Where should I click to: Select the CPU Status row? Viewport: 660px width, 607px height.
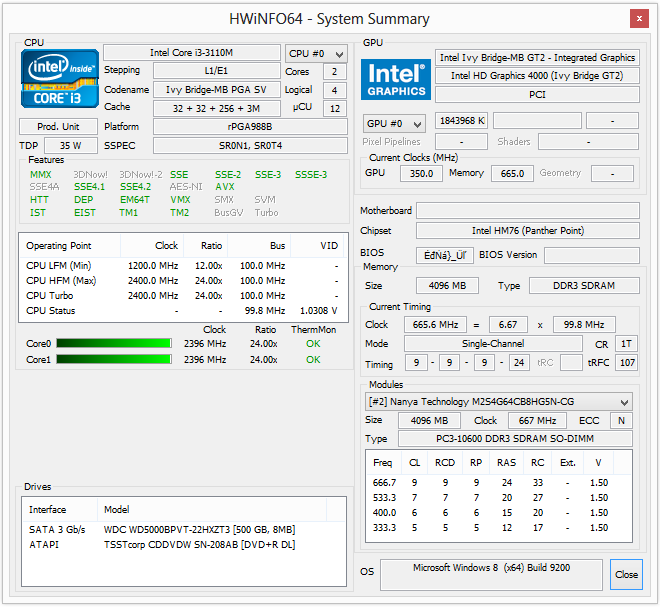pos(183,311)
